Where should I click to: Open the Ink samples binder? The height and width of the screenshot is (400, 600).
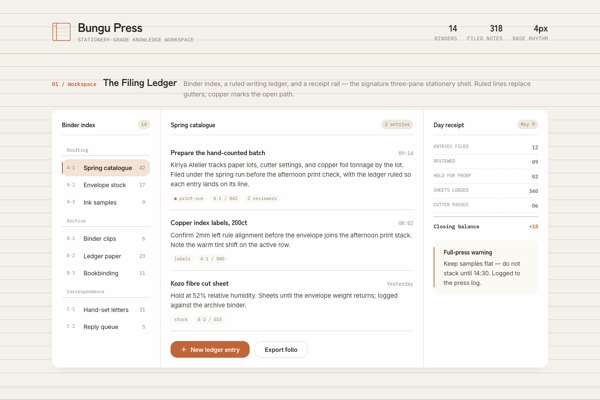click(106, 202)
